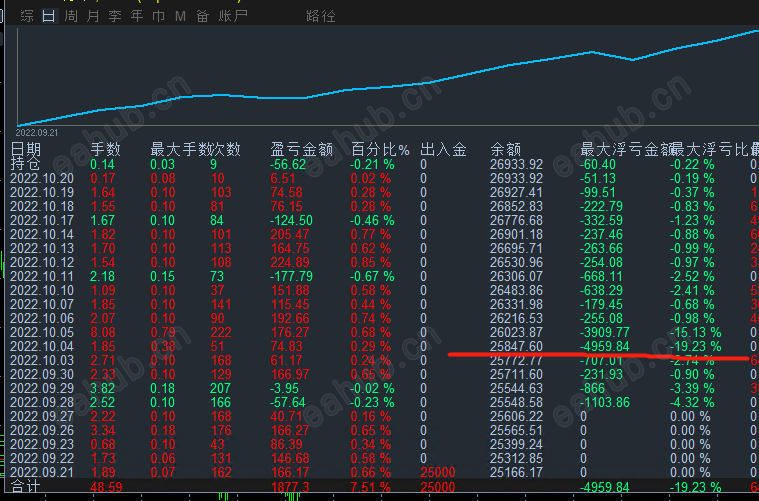Click the 次数 column header
Viewport: 759px width, 501px height.
click(x=226, y=150)
